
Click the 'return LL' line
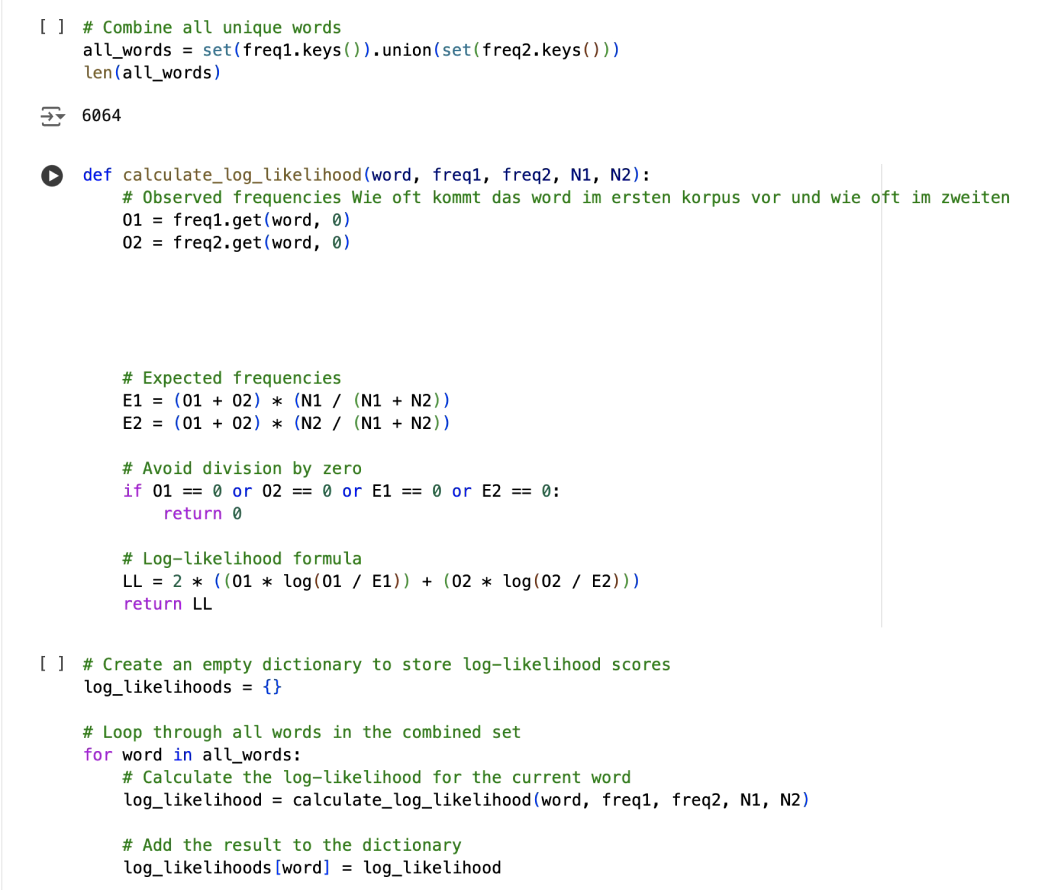167,604
